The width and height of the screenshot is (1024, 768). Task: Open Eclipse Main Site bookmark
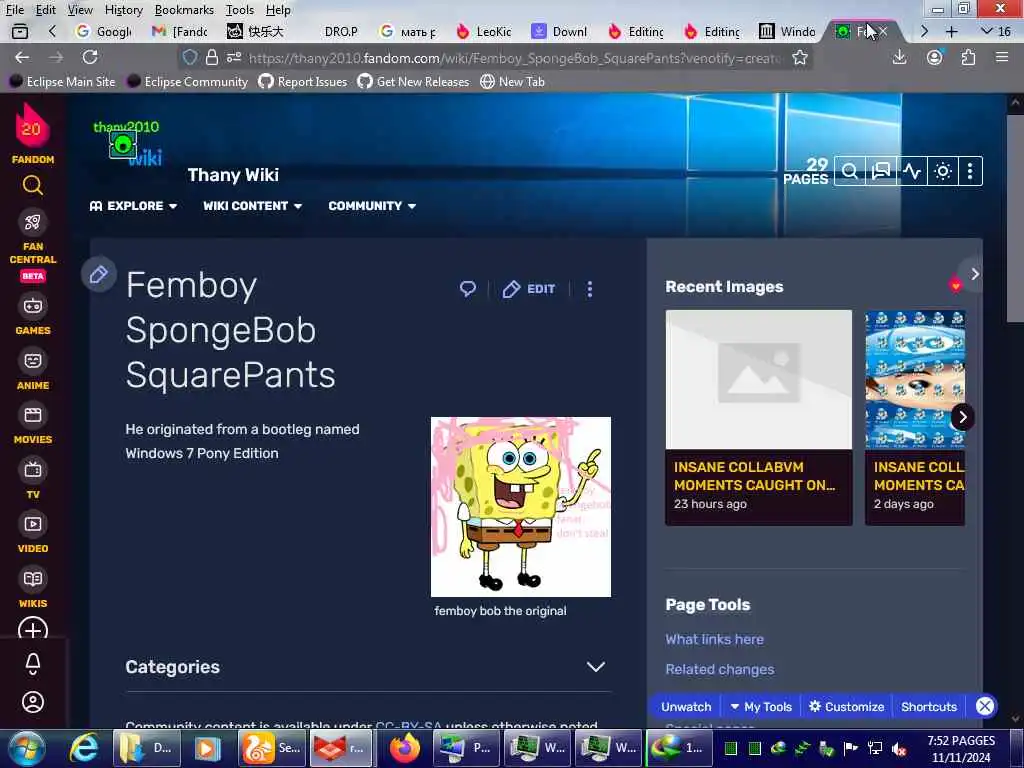[63, 82]
